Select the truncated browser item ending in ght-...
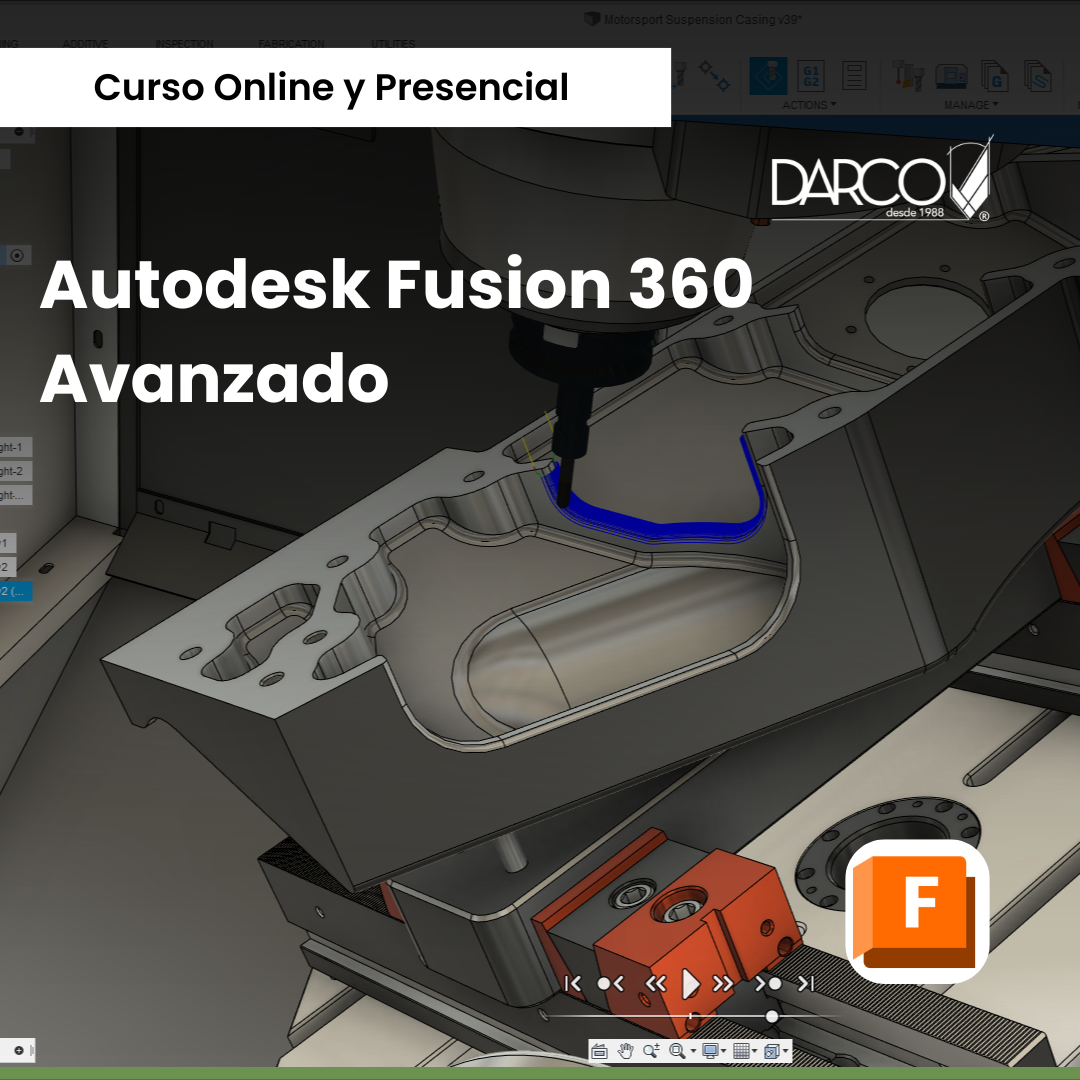The width and height of the screenshot is (1080, 1080). pos(15,495)
